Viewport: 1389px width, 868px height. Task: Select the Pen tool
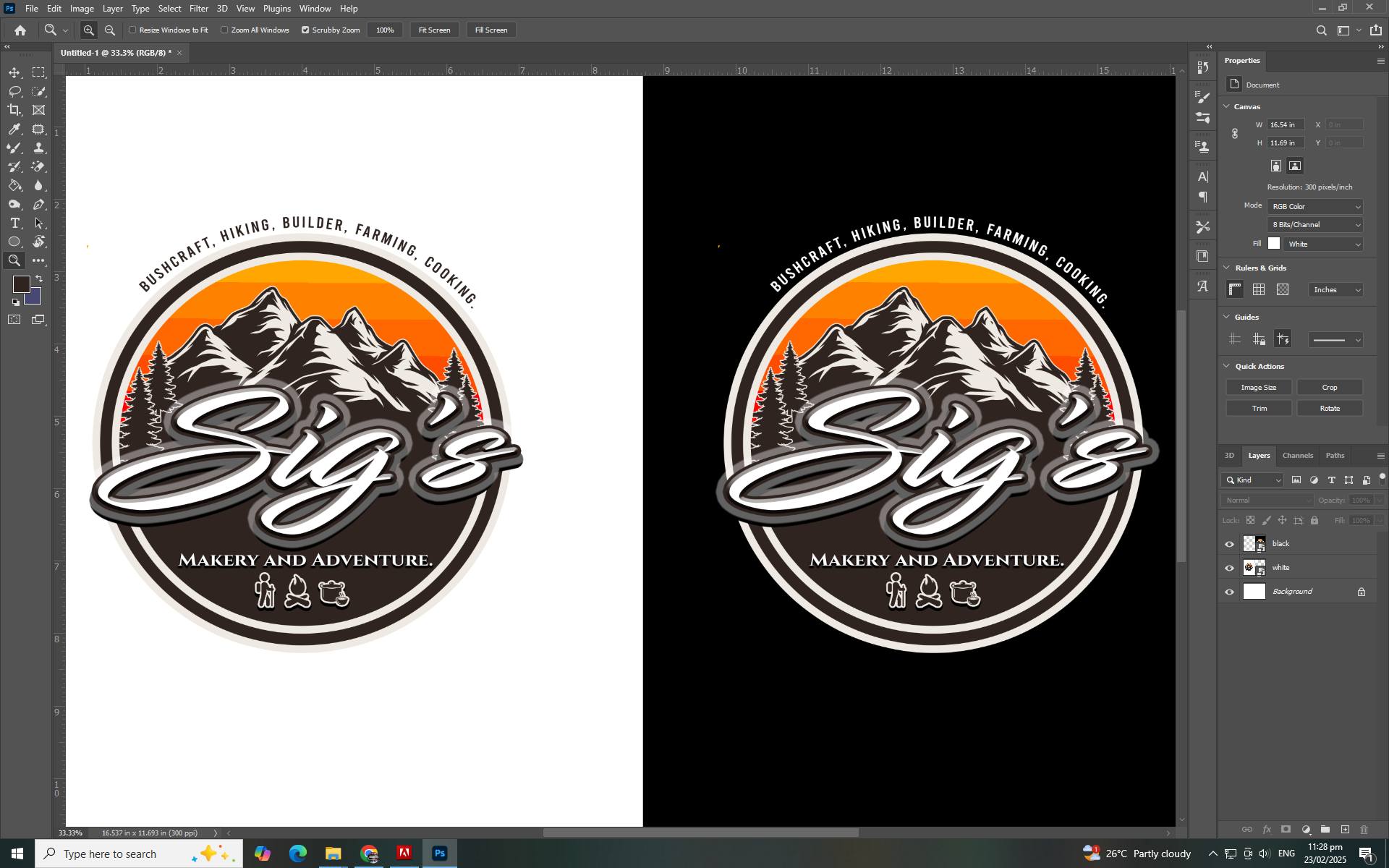[39, 205]
